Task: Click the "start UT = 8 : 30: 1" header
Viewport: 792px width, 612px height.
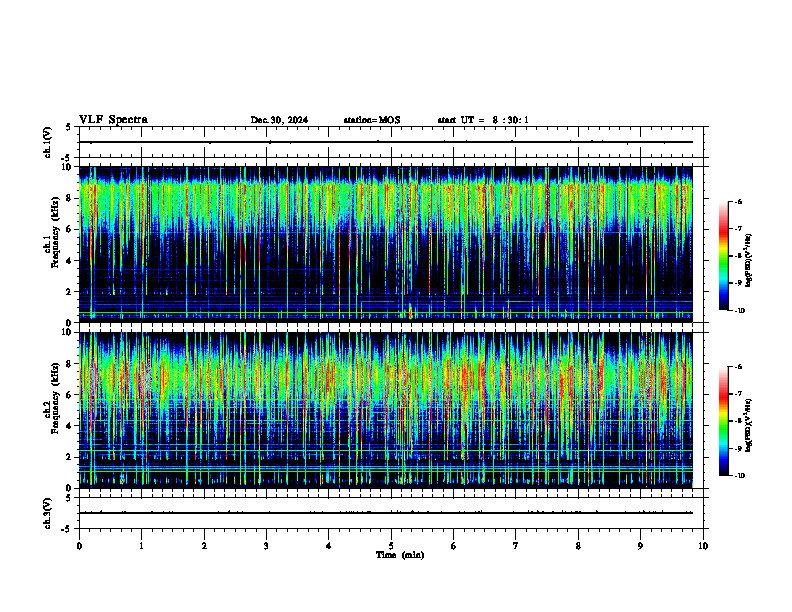Action: tap(483, 120)
